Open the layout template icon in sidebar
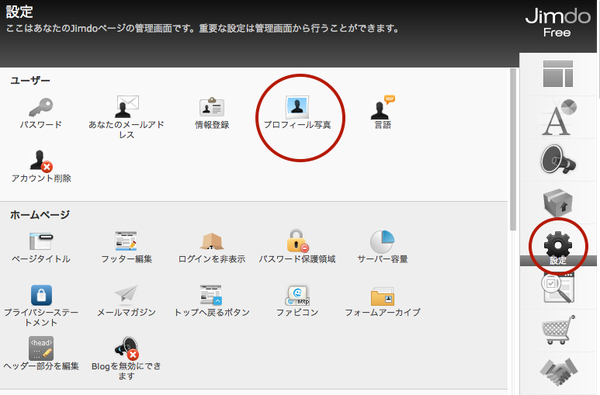The height and width of the screenshot is (395, 600). [x=558, y=73]
